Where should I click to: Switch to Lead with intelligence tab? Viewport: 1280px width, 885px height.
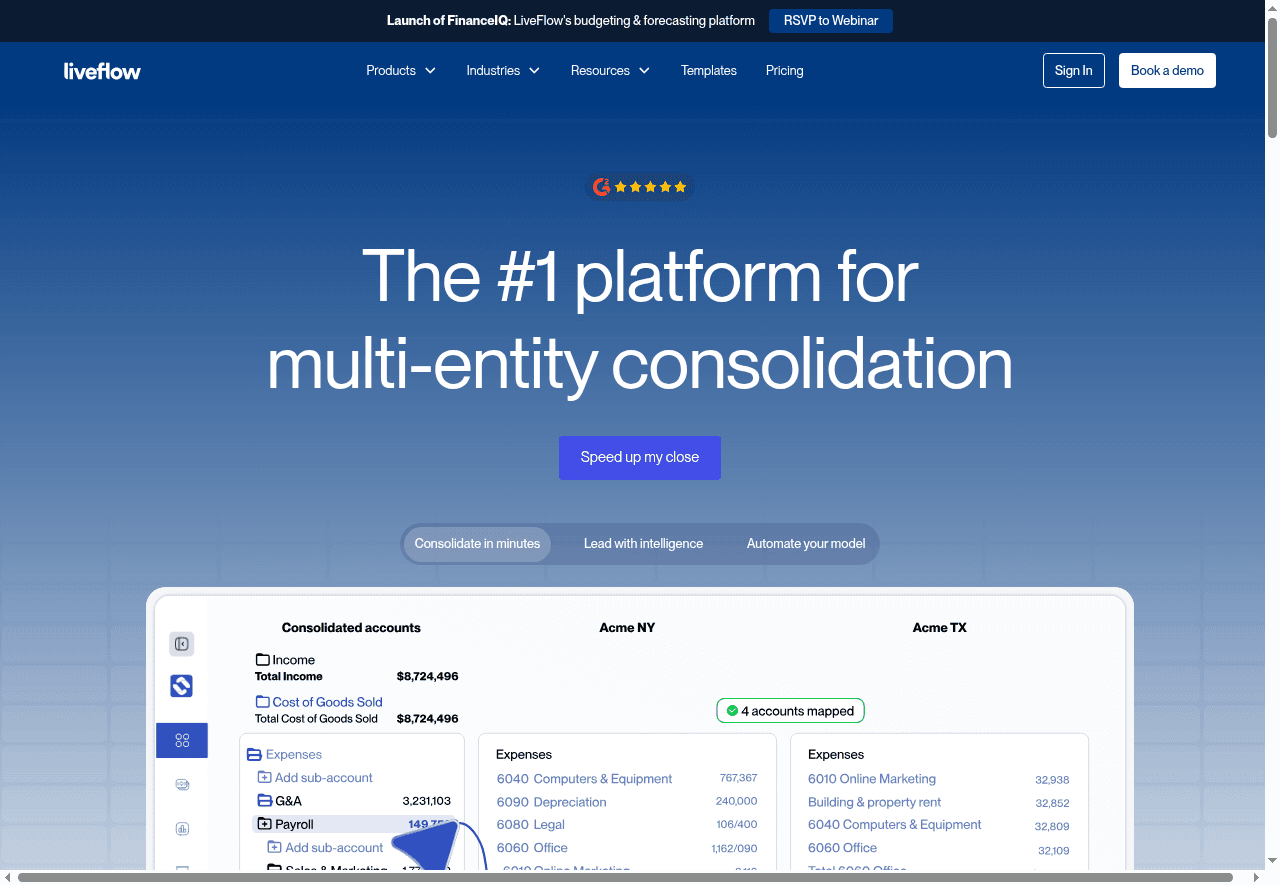pos(643,544)
